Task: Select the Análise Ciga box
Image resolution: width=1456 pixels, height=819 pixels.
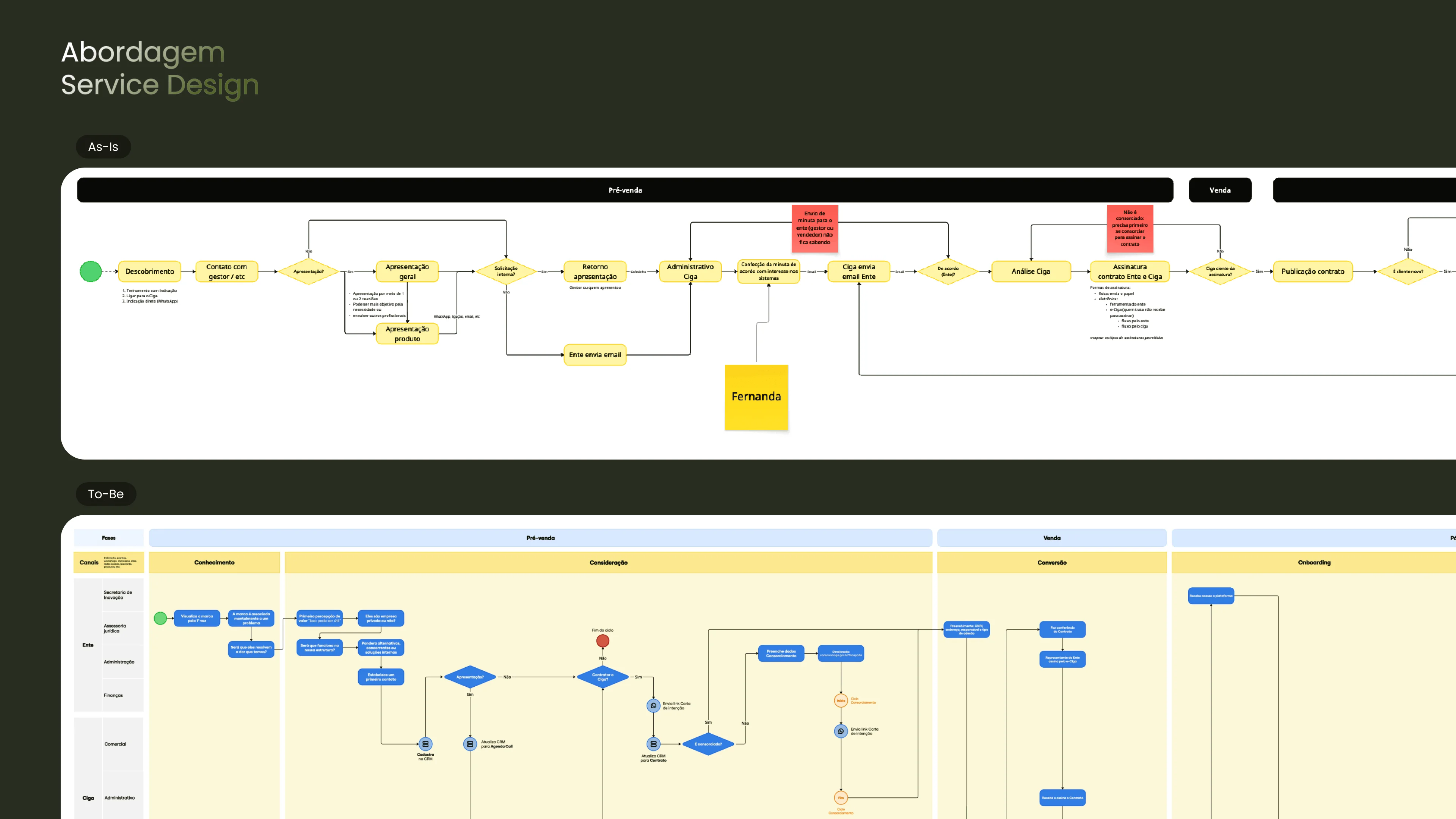Action: tap(1031, 271)
